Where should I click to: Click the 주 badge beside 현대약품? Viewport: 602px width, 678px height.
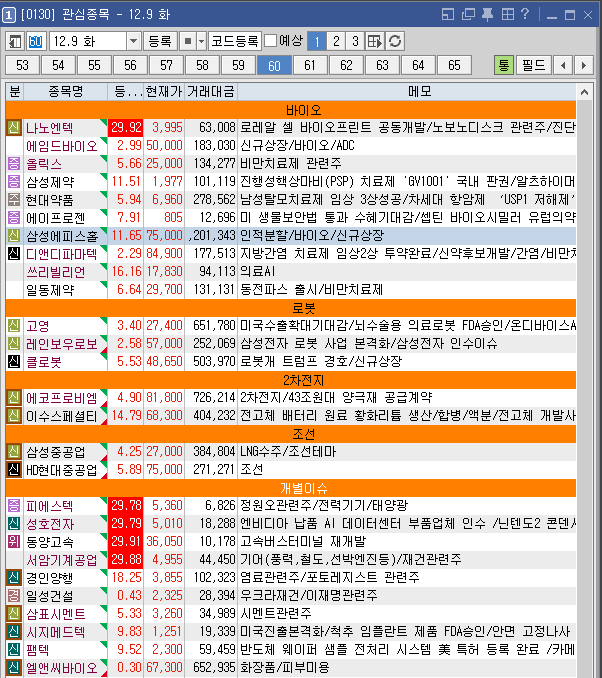(13, 199)
